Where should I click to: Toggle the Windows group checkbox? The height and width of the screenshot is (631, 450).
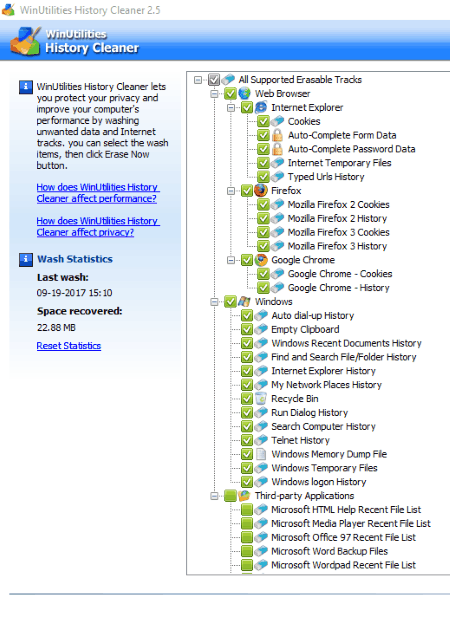tap(230, 302)
